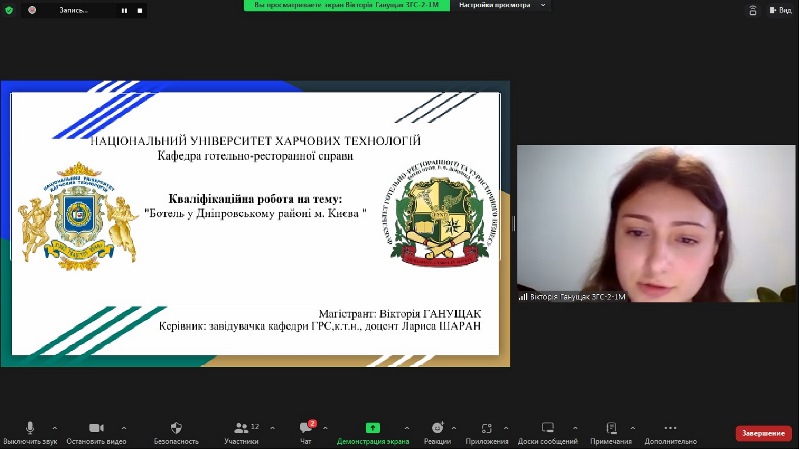
Task: Expand reactions options arrow
Action: (454, 428)
